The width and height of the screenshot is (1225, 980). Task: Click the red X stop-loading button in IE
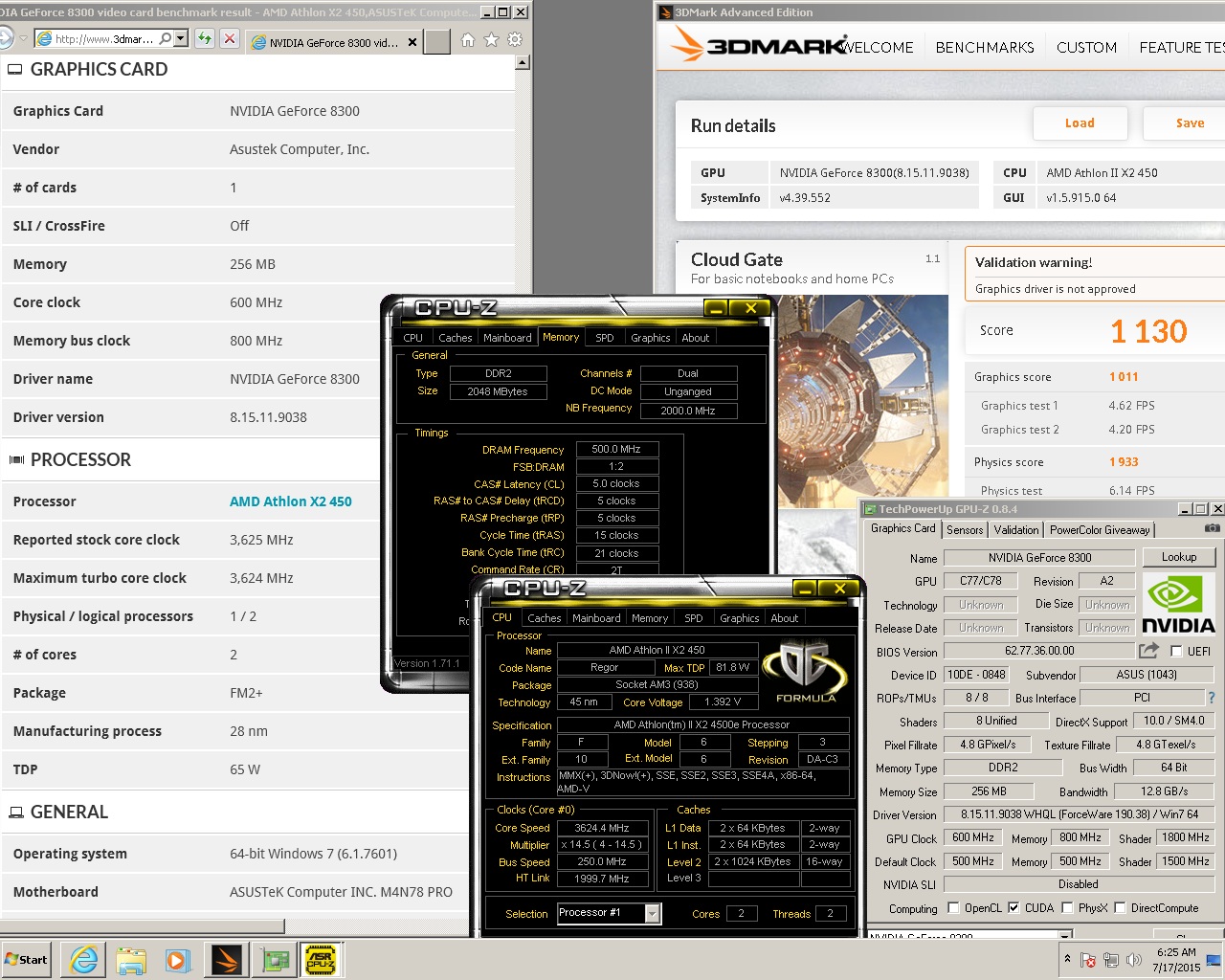click(x=230, y=39)
